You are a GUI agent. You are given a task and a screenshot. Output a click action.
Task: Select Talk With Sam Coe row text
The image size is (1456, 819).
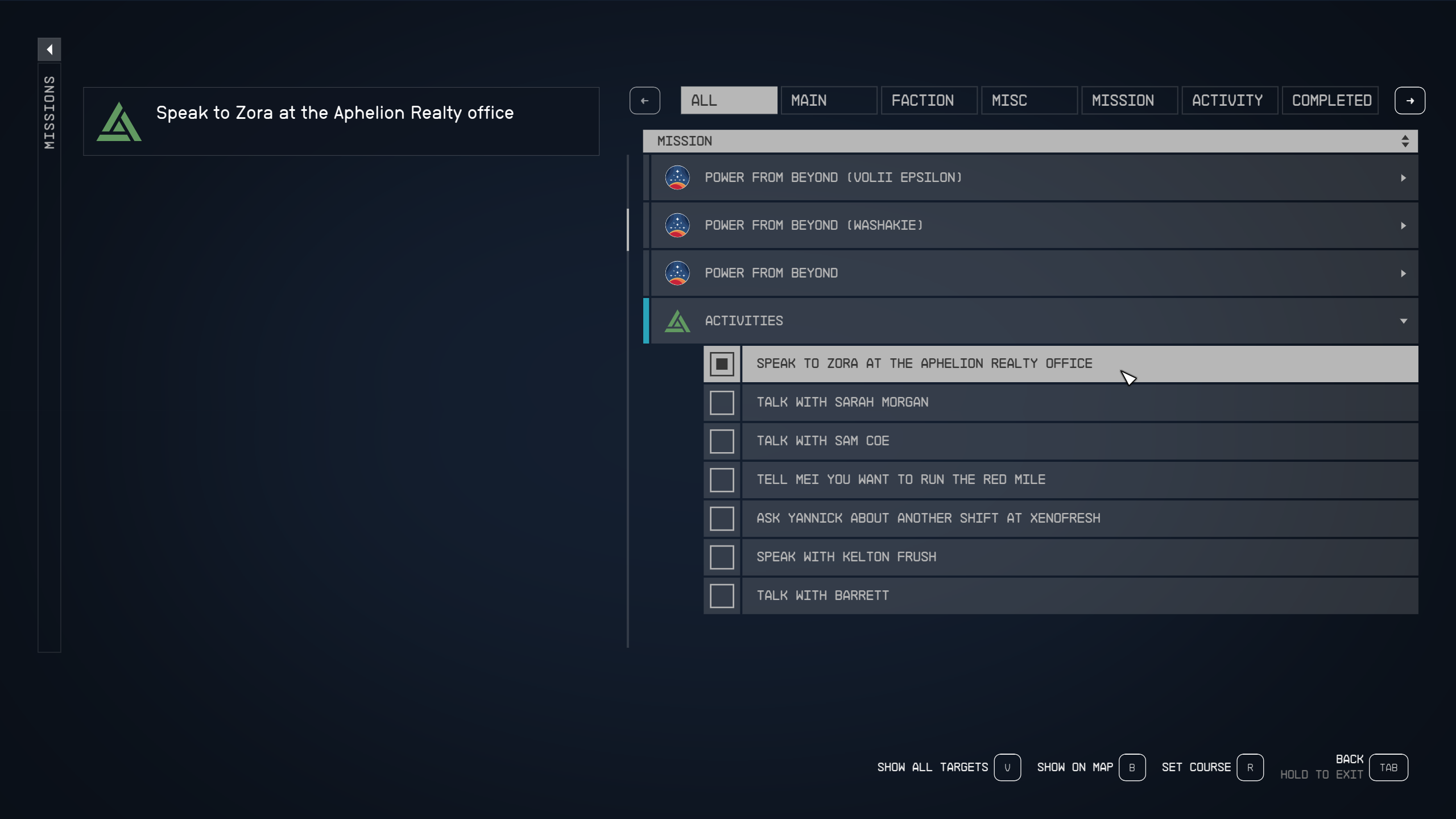click(822, 441)
